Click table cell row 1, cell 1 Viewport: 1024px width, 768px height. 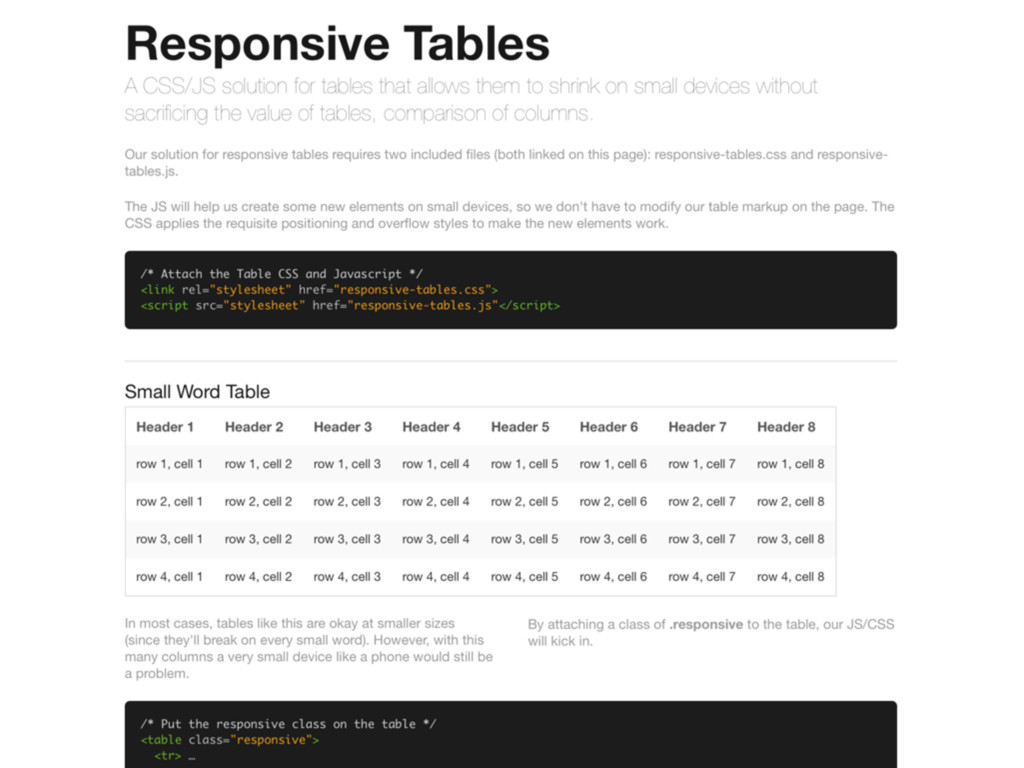click(x=169, y=464)
